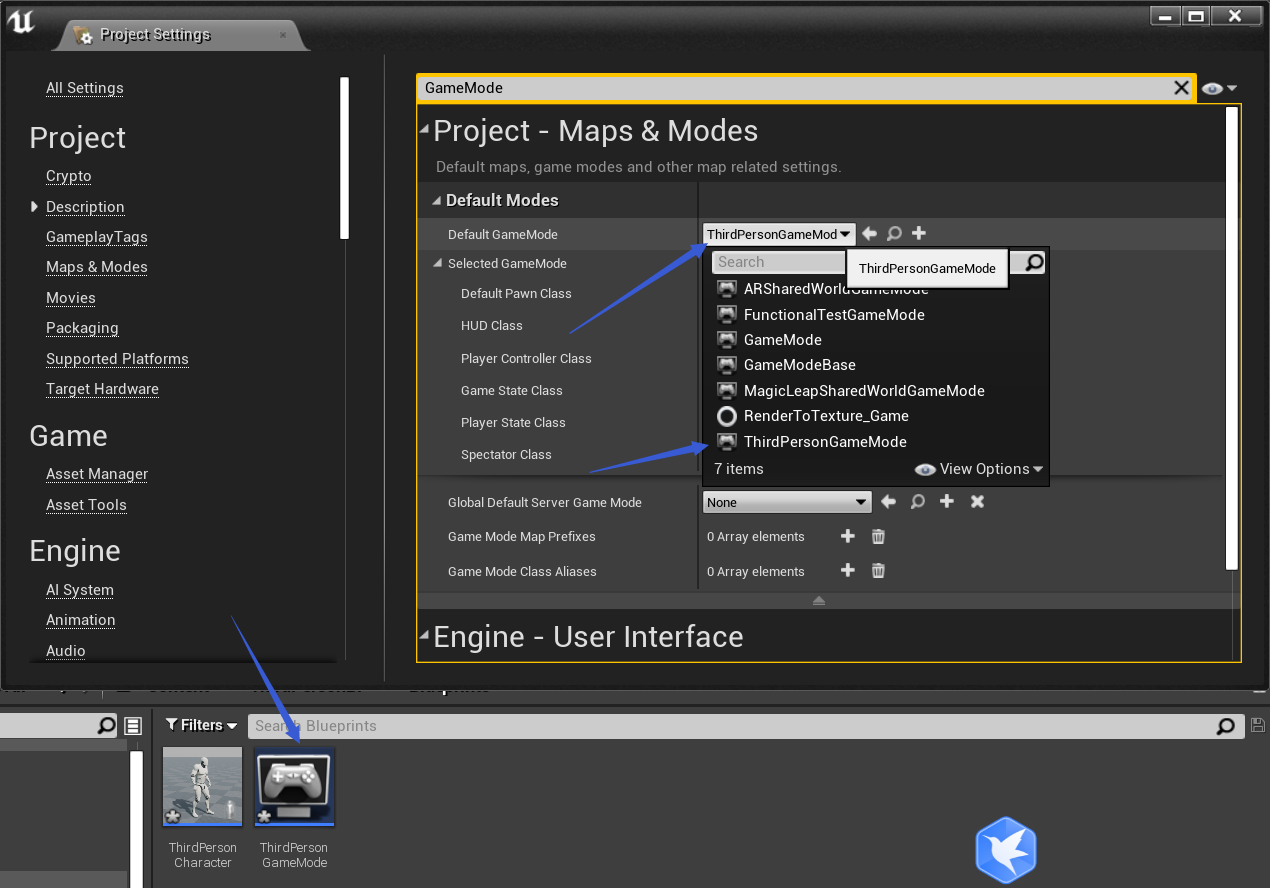Use selected asset arrow for Default GameMode
The height and width of the screenshot is (888, 1270).
point(868,233)
